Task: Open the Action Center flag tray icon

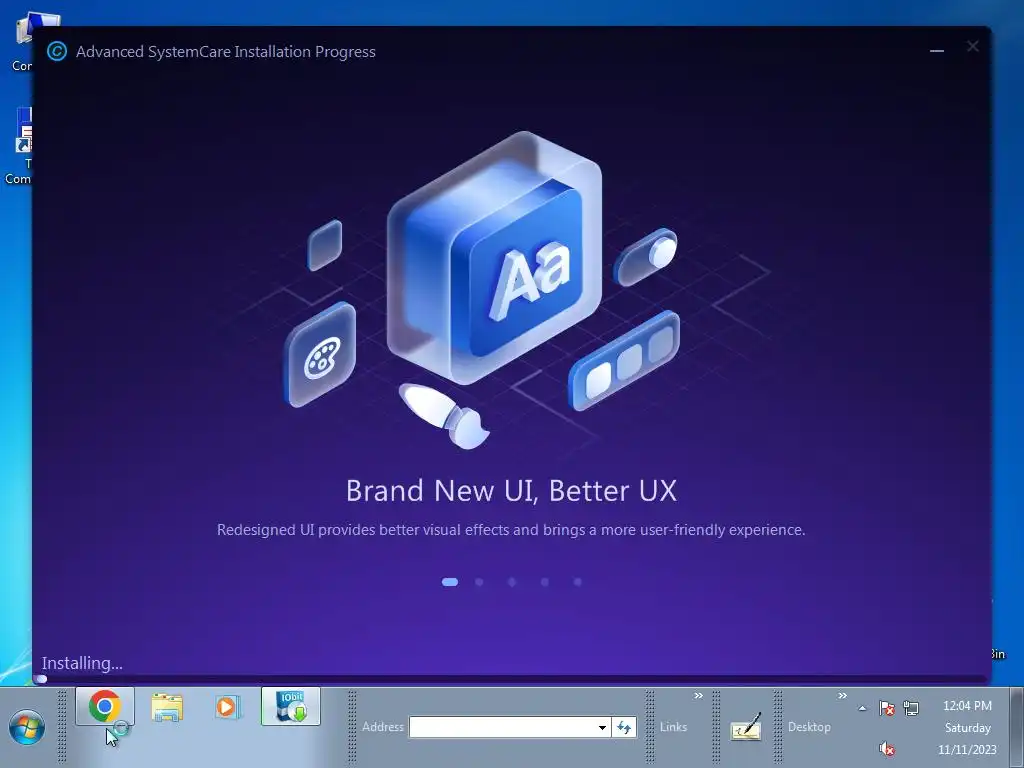Action: [887, 708]
